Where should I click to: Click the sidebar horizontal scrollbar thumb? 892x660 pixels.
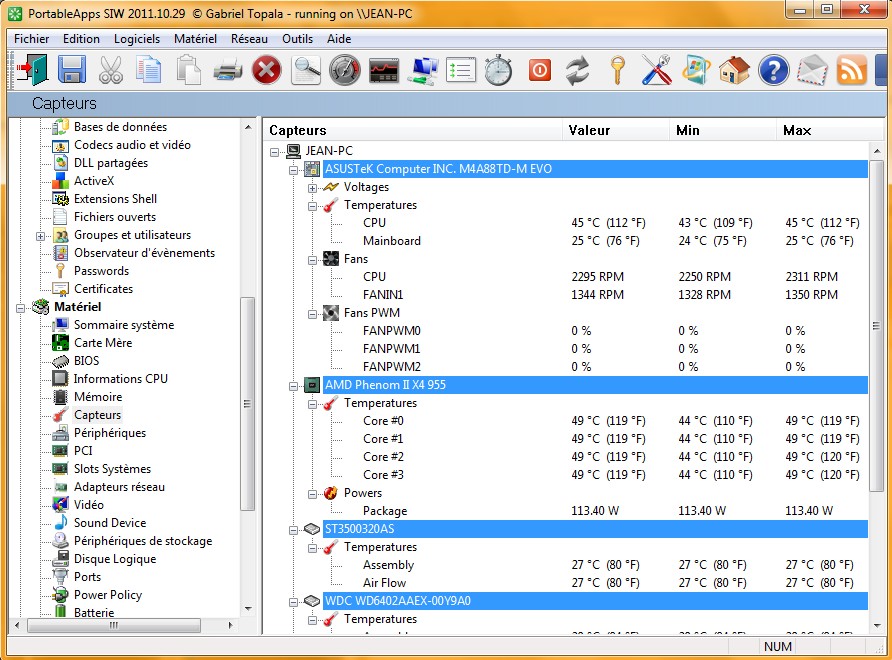(x=114, y=625)
